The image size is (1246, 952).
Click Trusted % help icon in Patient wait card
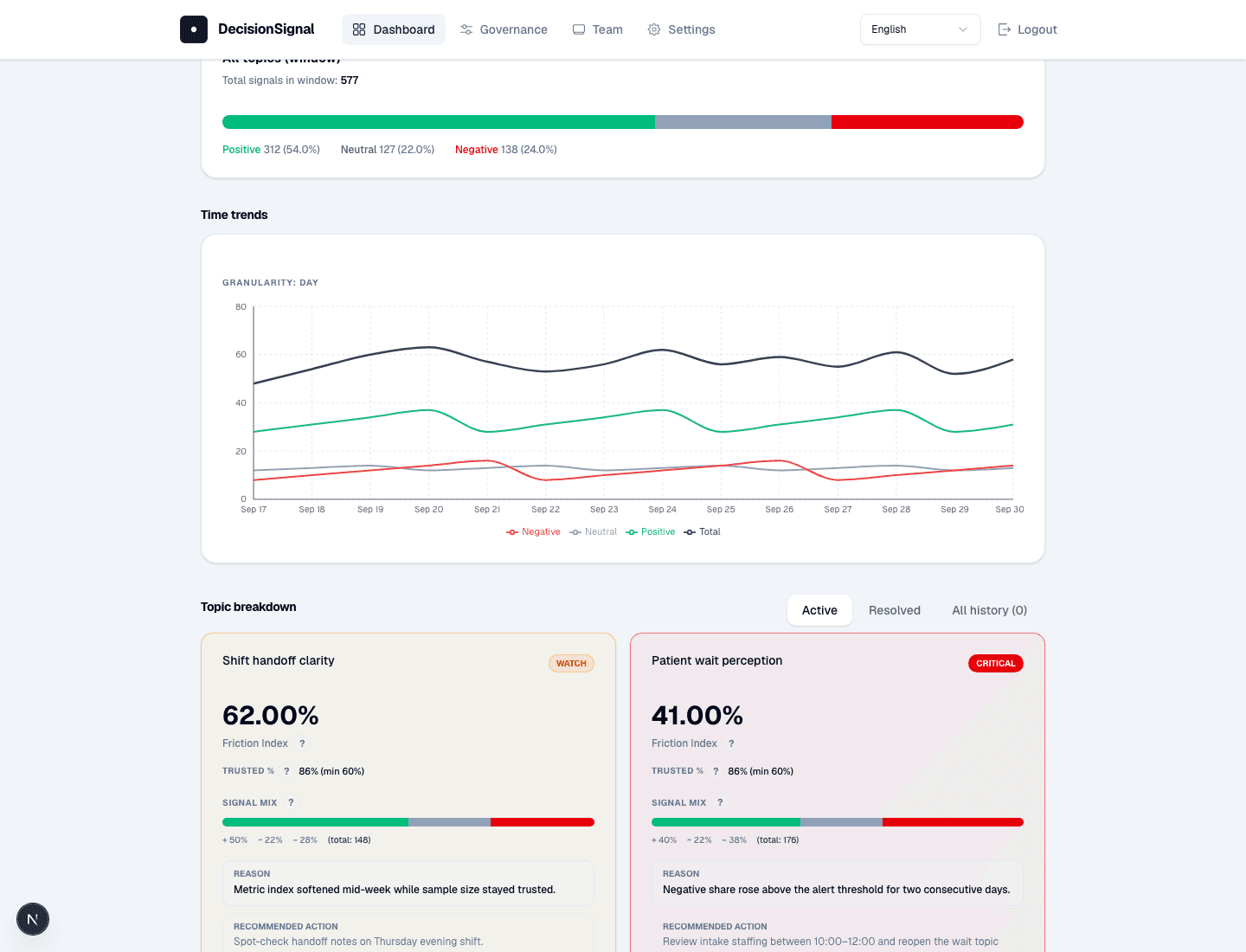(x=716, y=771)
